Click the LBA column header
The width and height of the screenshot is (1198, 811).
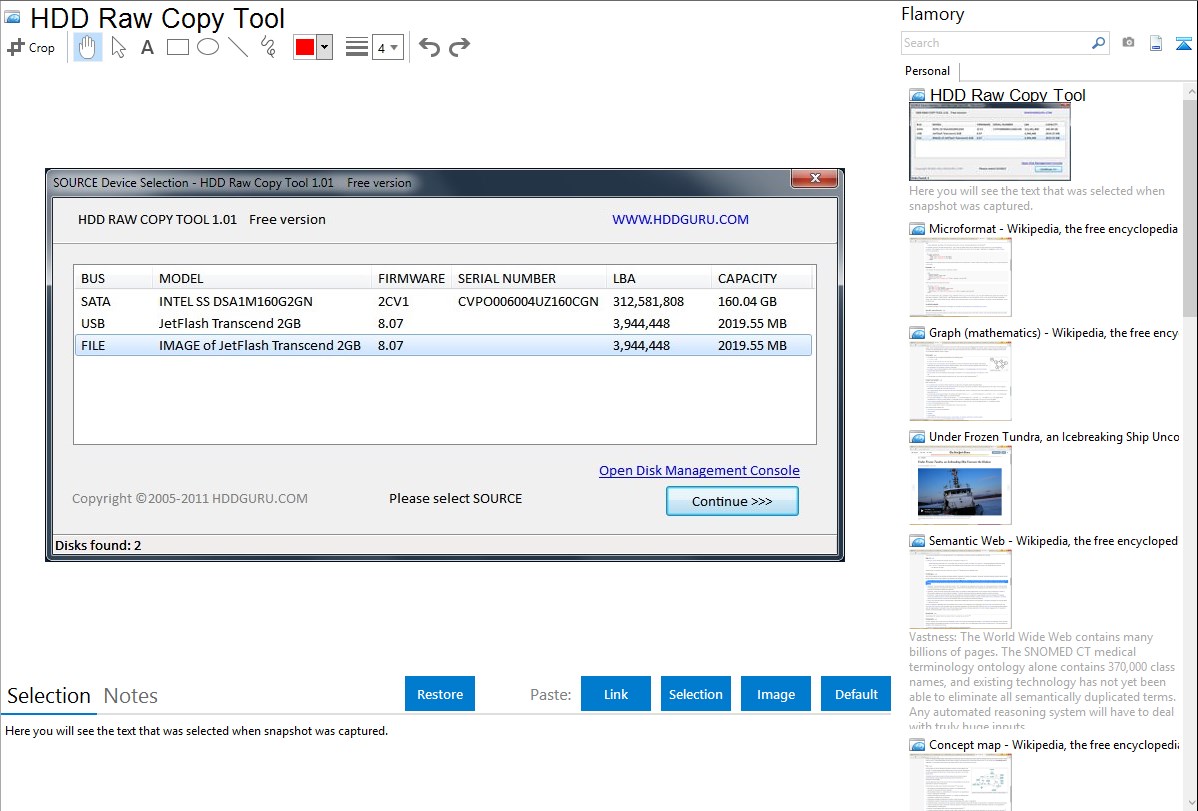[x=659, y=278]
